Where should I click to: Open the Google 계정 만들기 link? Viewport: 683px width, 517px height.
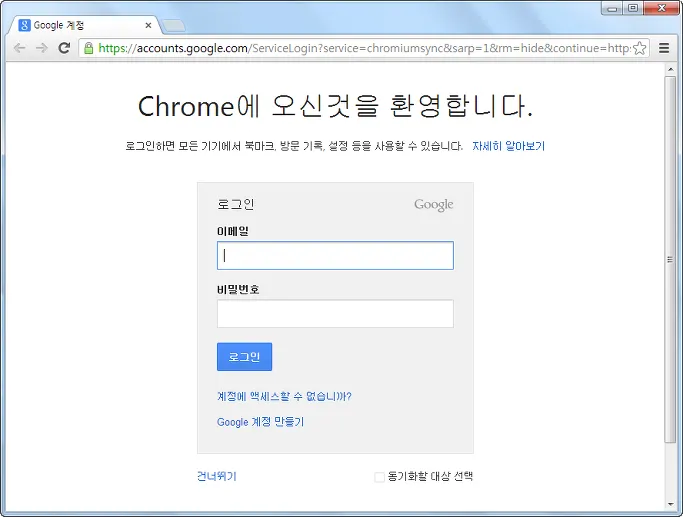coord(260,422)
